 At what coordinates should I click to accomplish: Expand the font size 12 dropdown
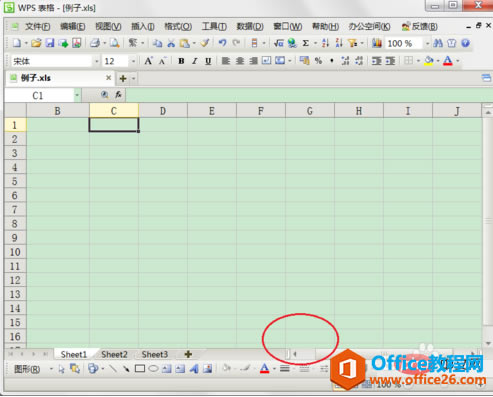click(133, 61)
